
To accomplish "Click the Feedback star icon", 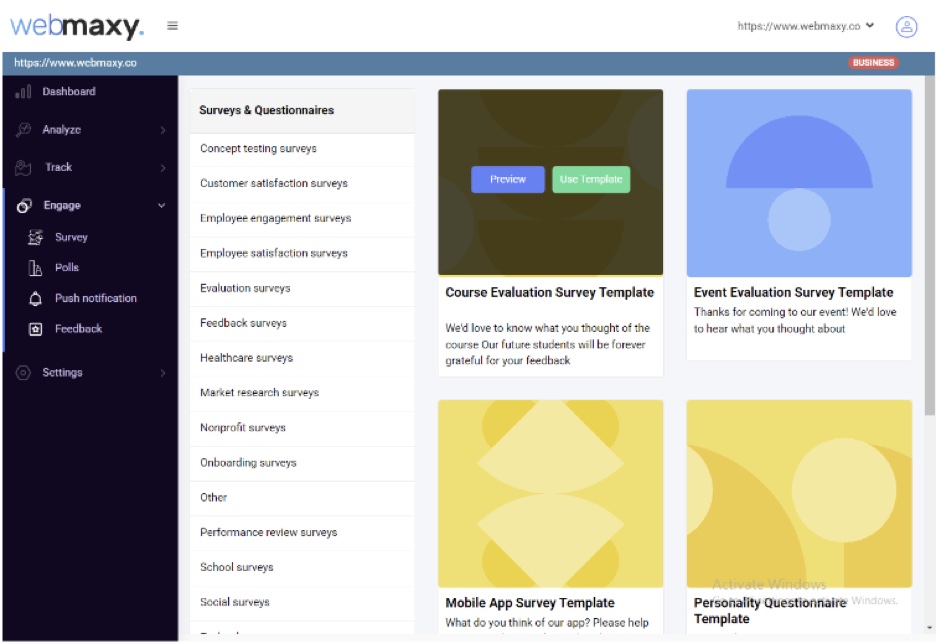I will tap(36, 329).
